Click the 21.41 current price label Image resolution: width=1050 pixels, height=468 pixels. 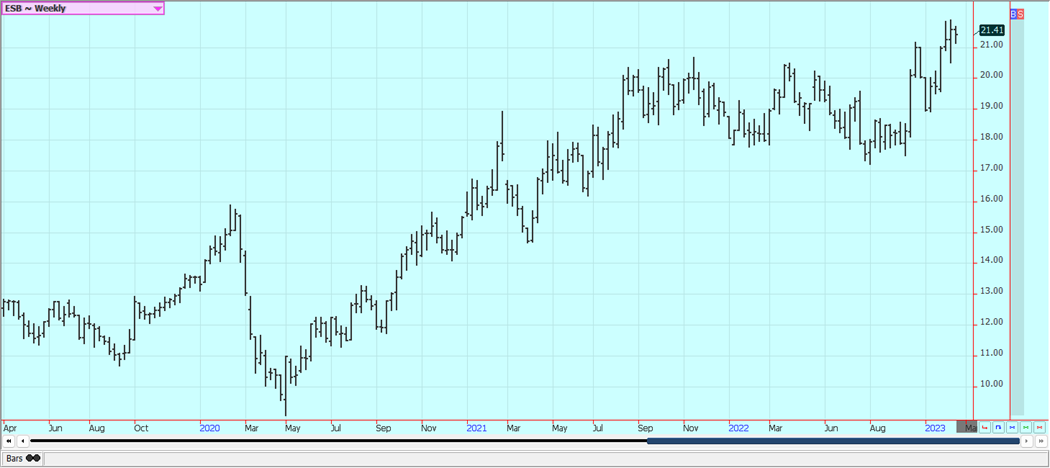[x=992, y=30]
